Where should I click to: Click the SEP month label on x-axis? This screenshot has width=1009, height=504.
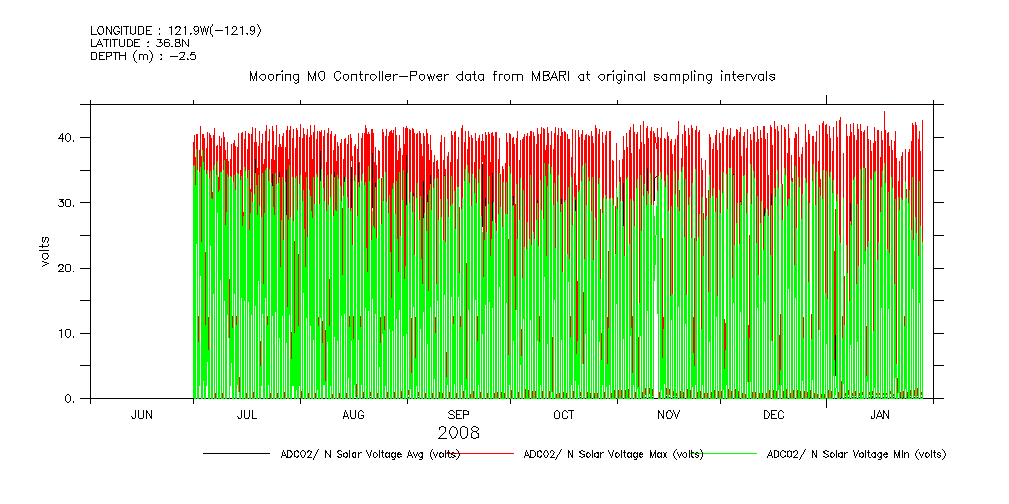pyautogui.click(x=458, y=414)
